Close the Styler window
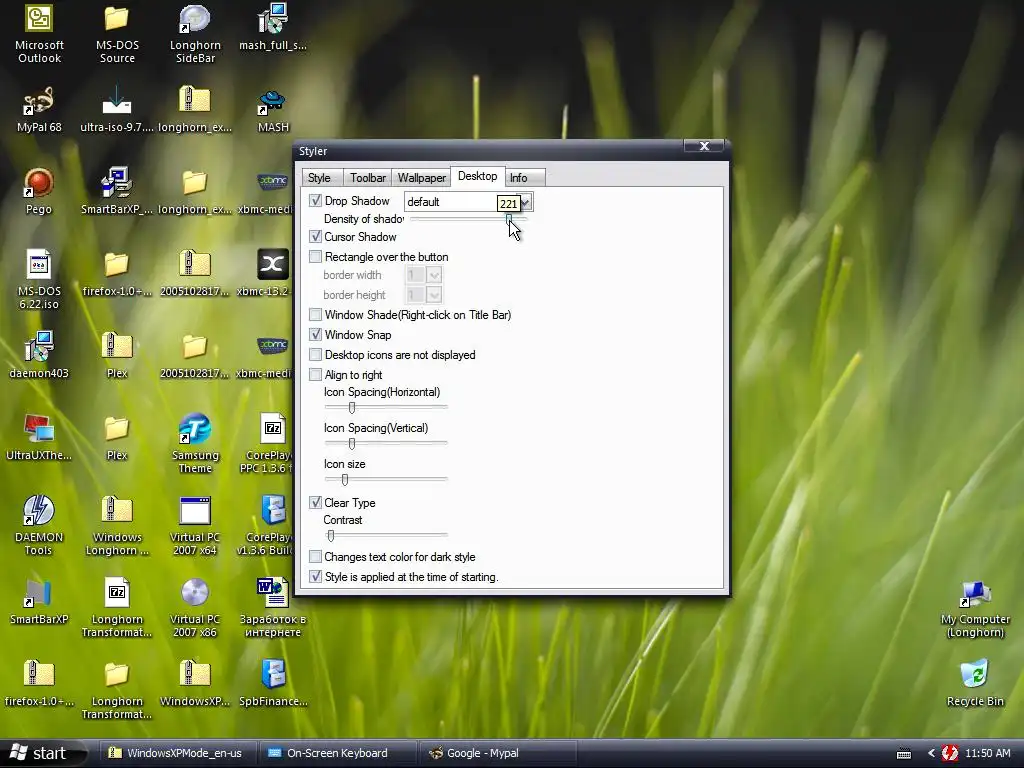 (704, 146)
